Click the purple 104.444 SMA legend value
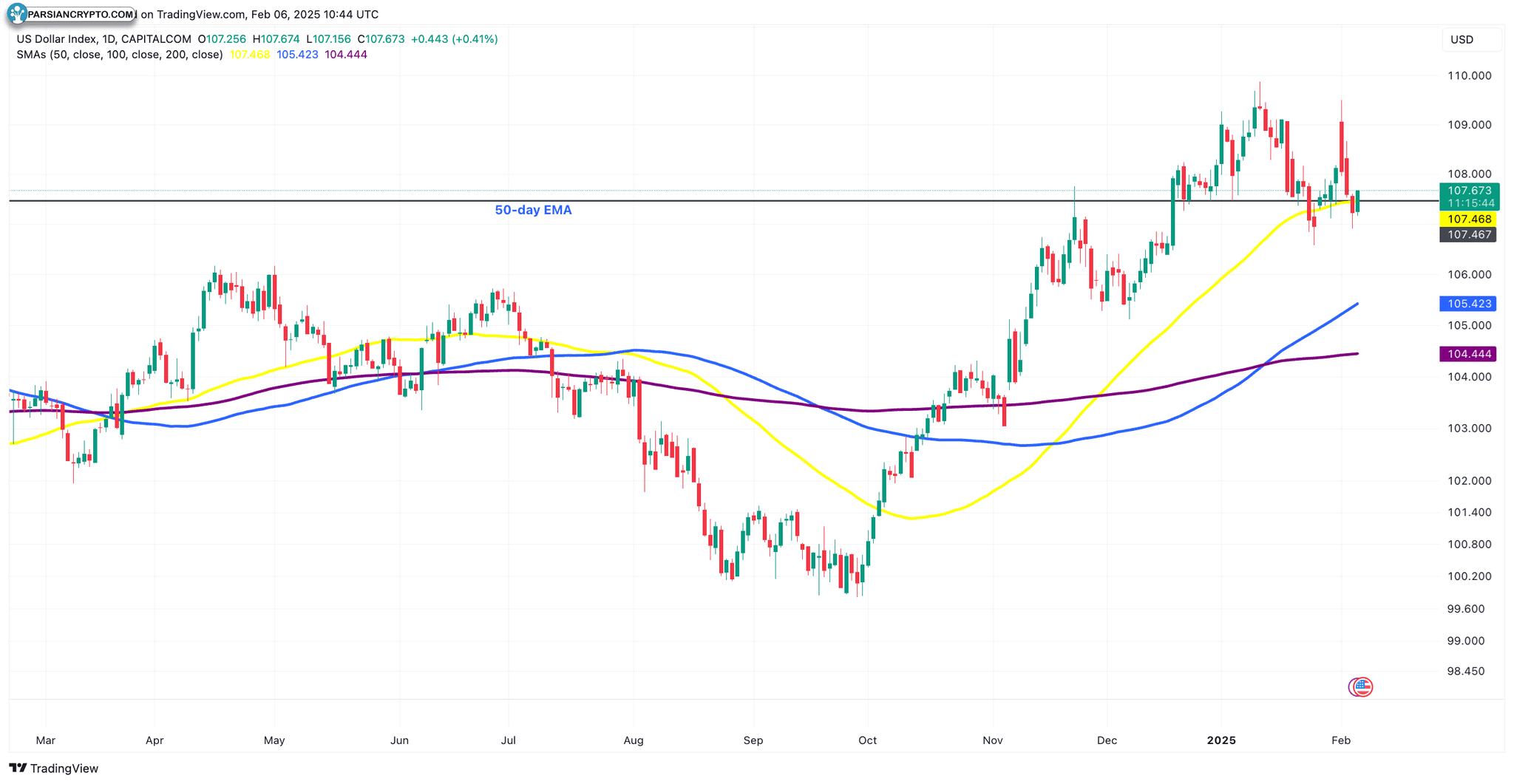The image size is (1514, 784). (x=346, y=55)
